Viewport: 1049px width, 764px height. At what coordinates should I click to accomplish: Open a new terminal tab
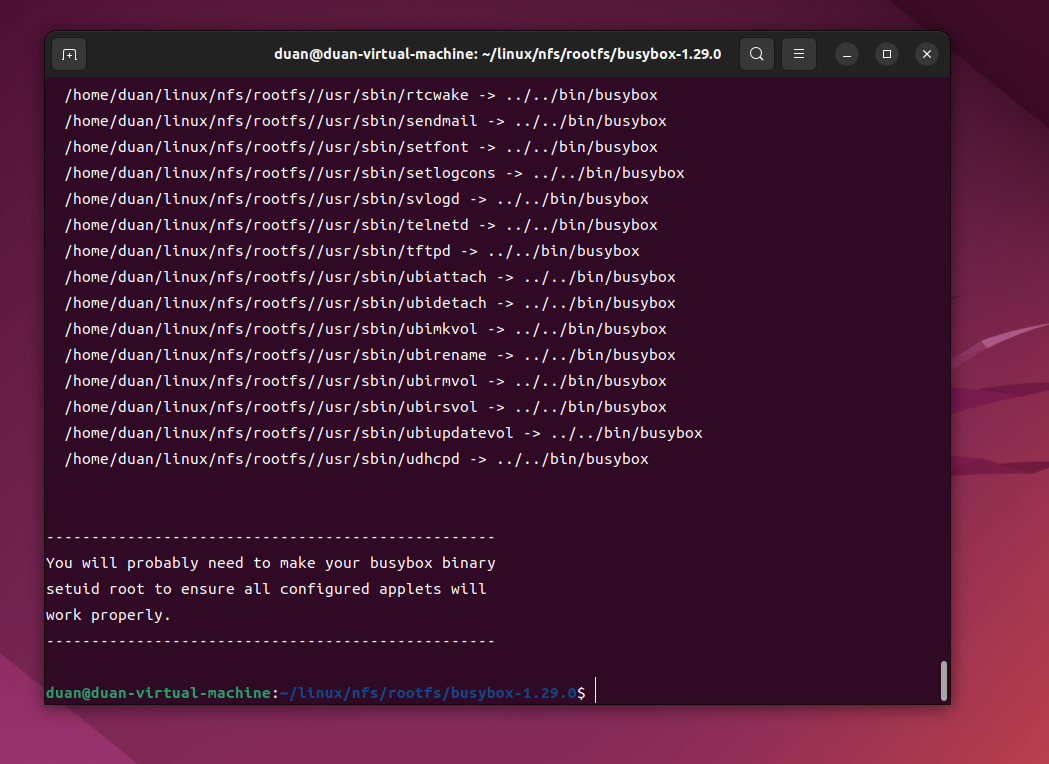69,54
